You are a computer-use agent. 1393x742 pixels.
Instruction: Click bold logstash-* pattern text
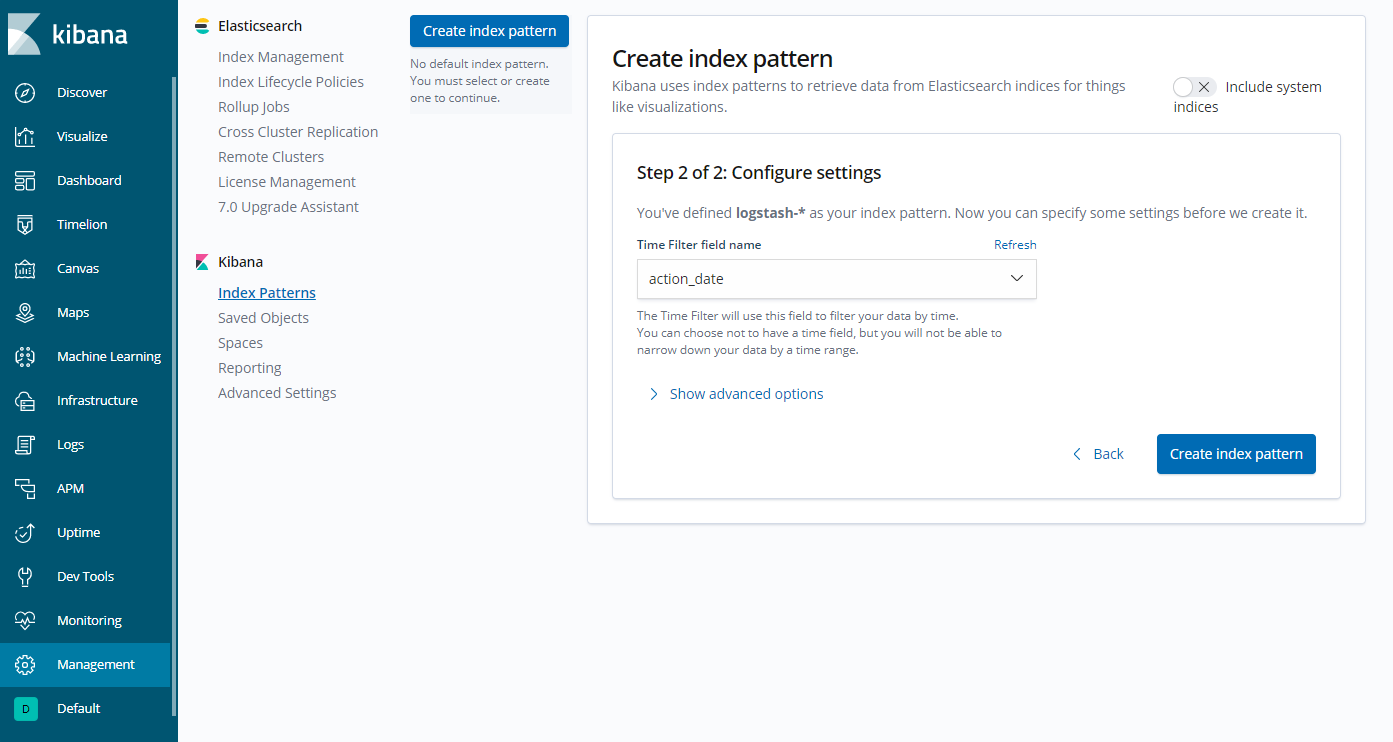pyautogui.click(x=770, y=213)
